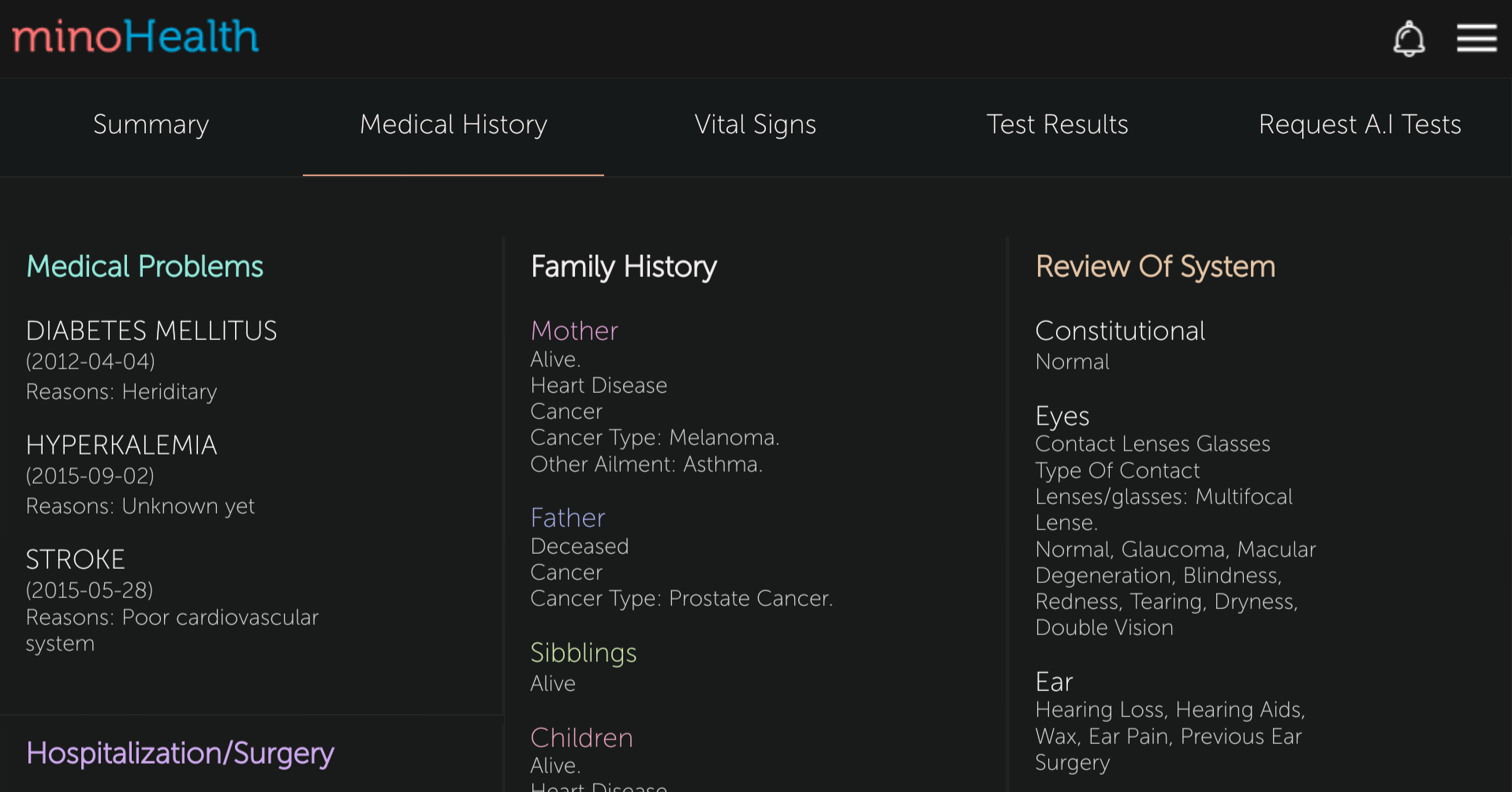Select the Medical History tab
Screen dimensions: 1512x792
453,125
